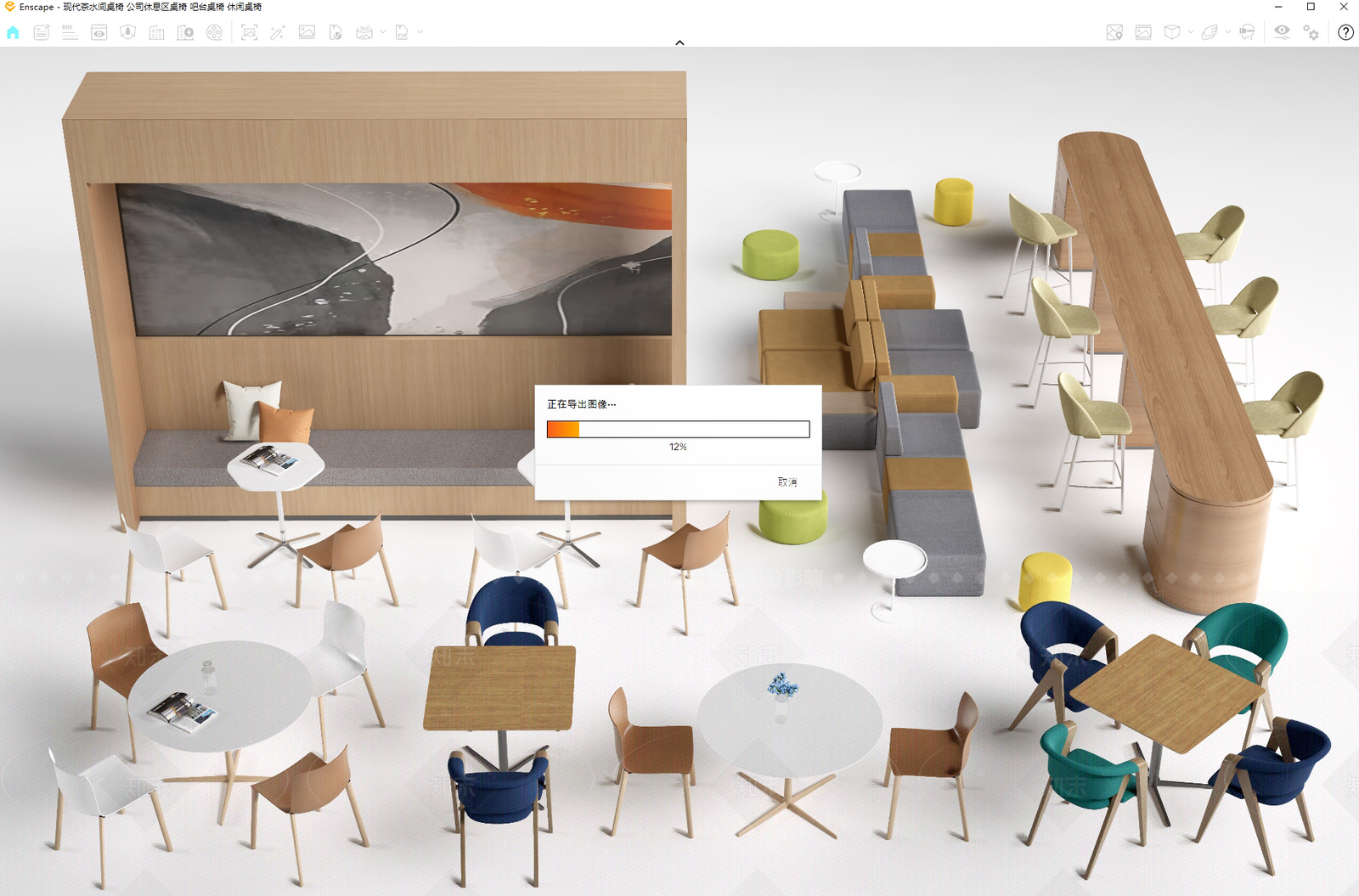This screenshot has width=1359, height=896.
Task: Open the building asset library icon
Action: click(157, 32)
